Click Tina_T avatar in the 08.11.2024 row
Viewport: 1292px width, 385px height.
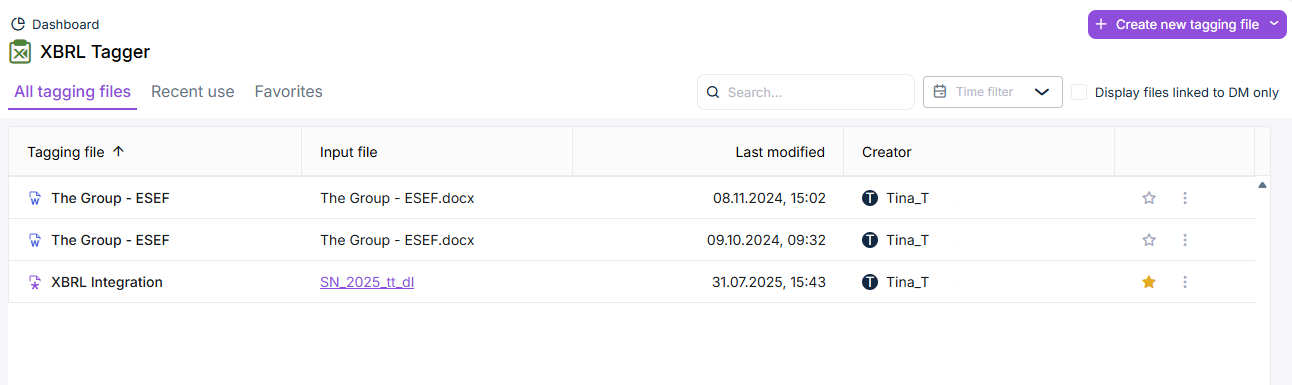(870, 198)
